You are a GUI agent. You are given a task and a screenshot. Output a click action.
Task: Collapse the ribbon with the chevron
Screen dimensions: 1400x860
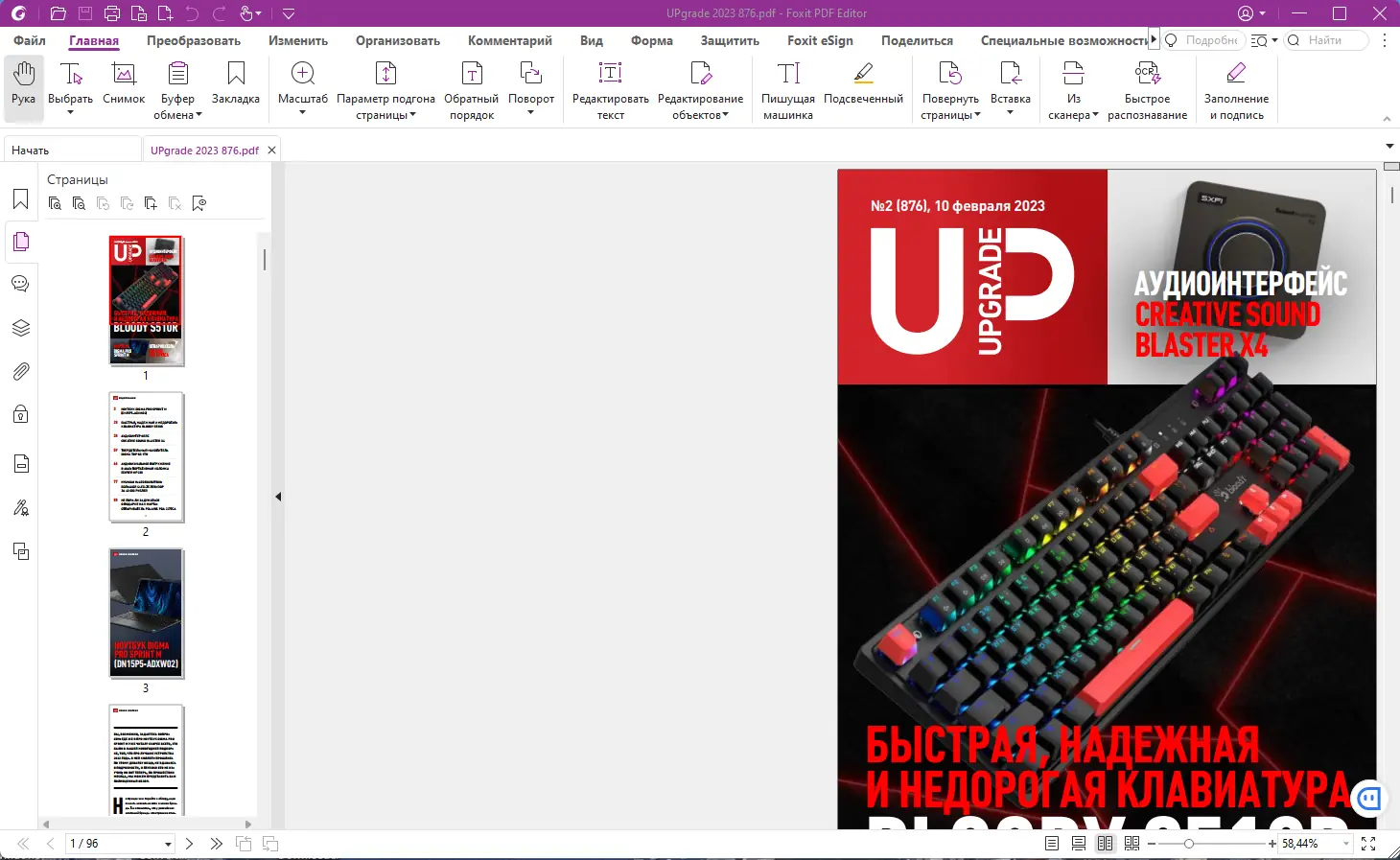1387,119
